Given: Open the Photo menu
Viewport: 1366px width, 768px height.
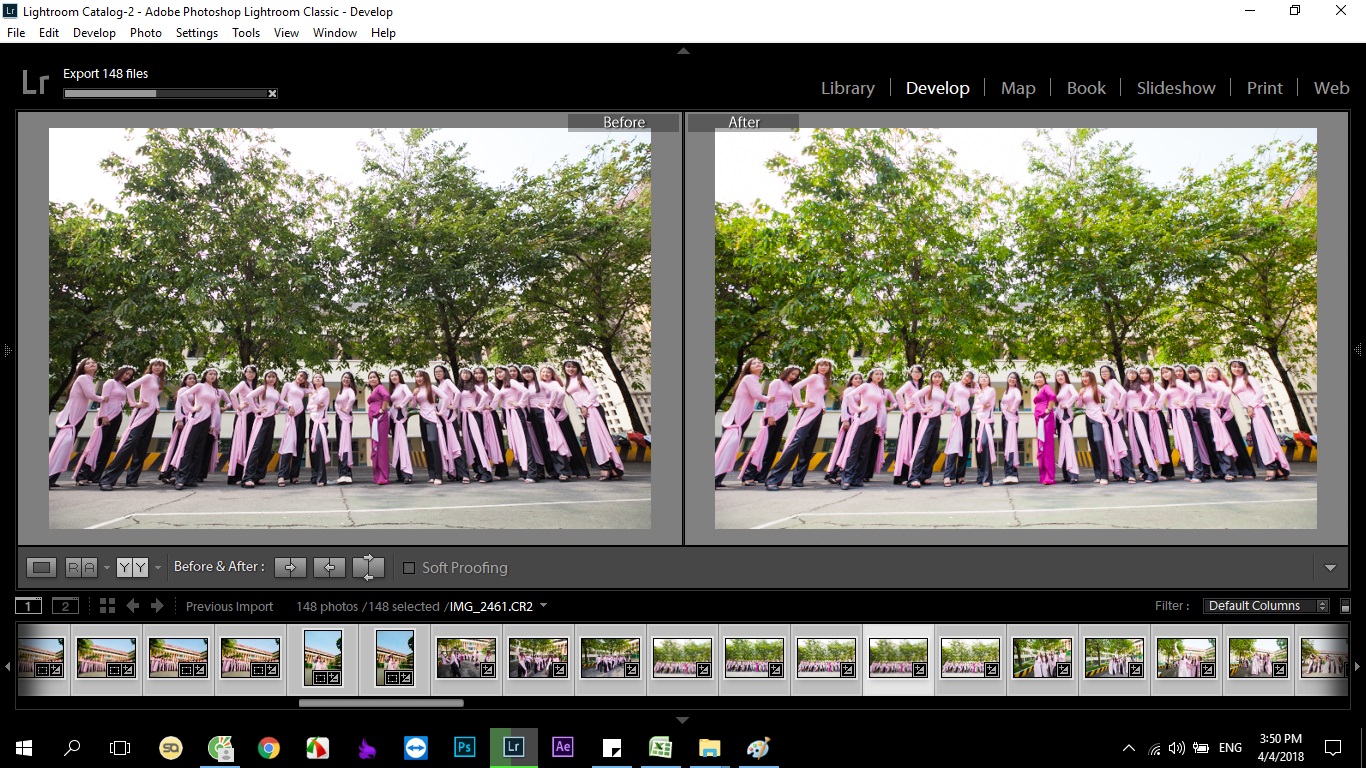Looking at the screenshot, I should [145, 32].
